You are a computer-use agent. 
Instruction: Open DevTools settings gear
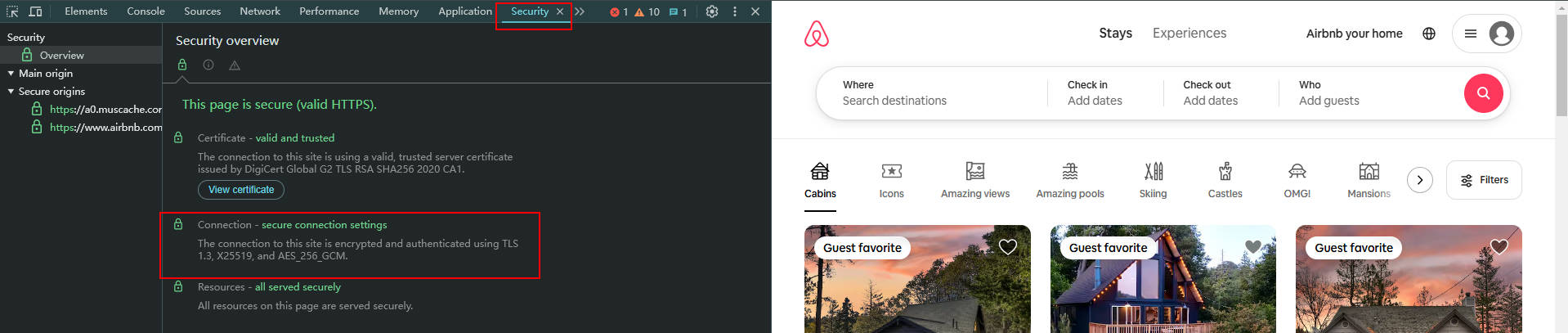click(712, 11)
